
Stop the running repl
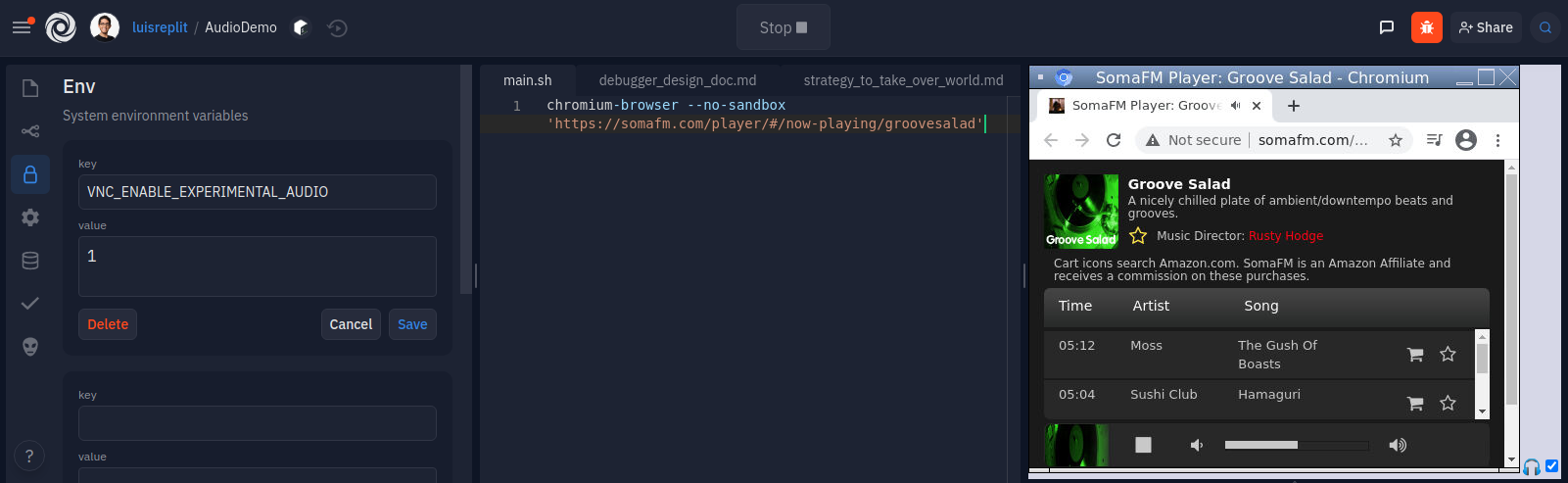[x=784, y=27]
